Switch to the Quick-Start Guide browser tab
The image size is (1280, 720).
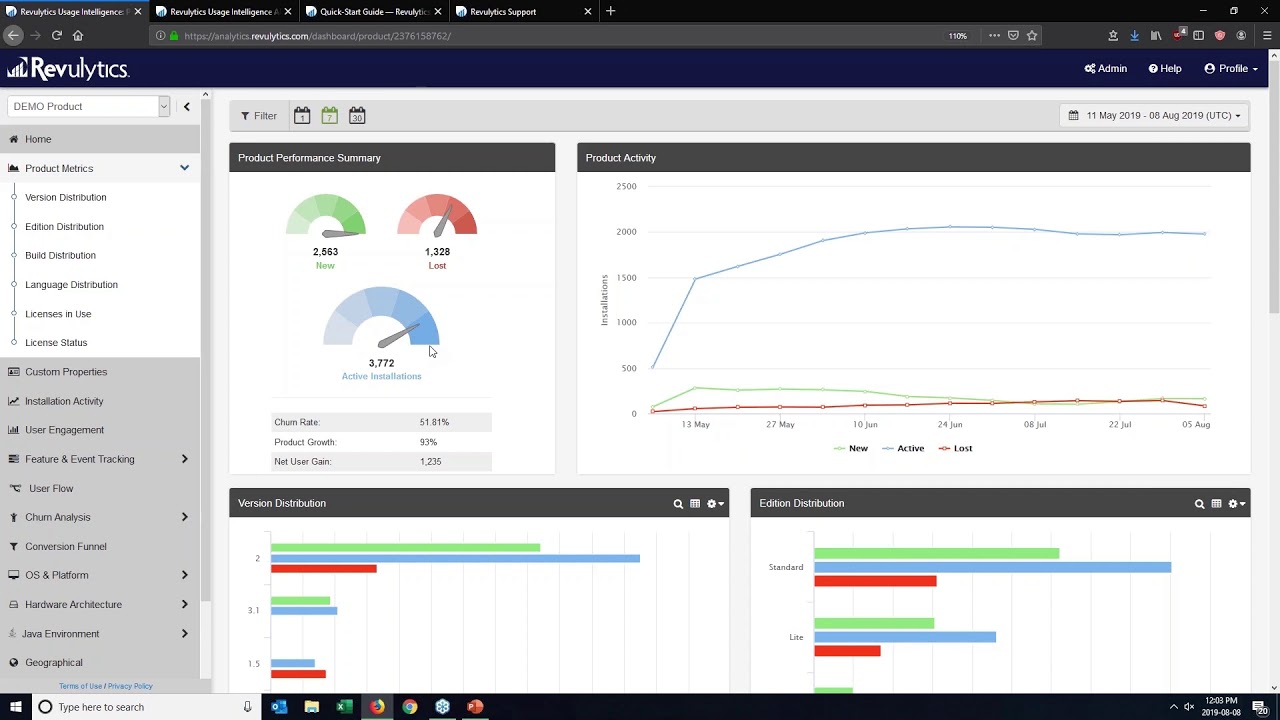(x=374, y=11)
